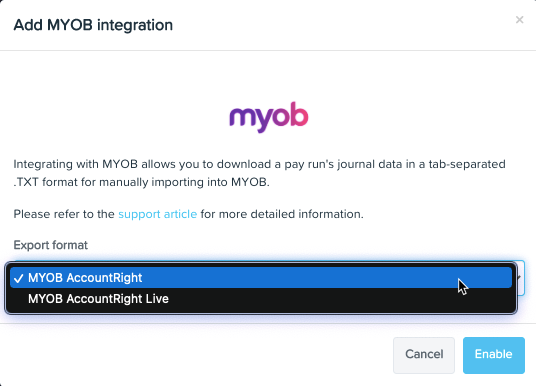
Task: Click the dialog footer left of Cancel
Action: [x=197, y=355]
